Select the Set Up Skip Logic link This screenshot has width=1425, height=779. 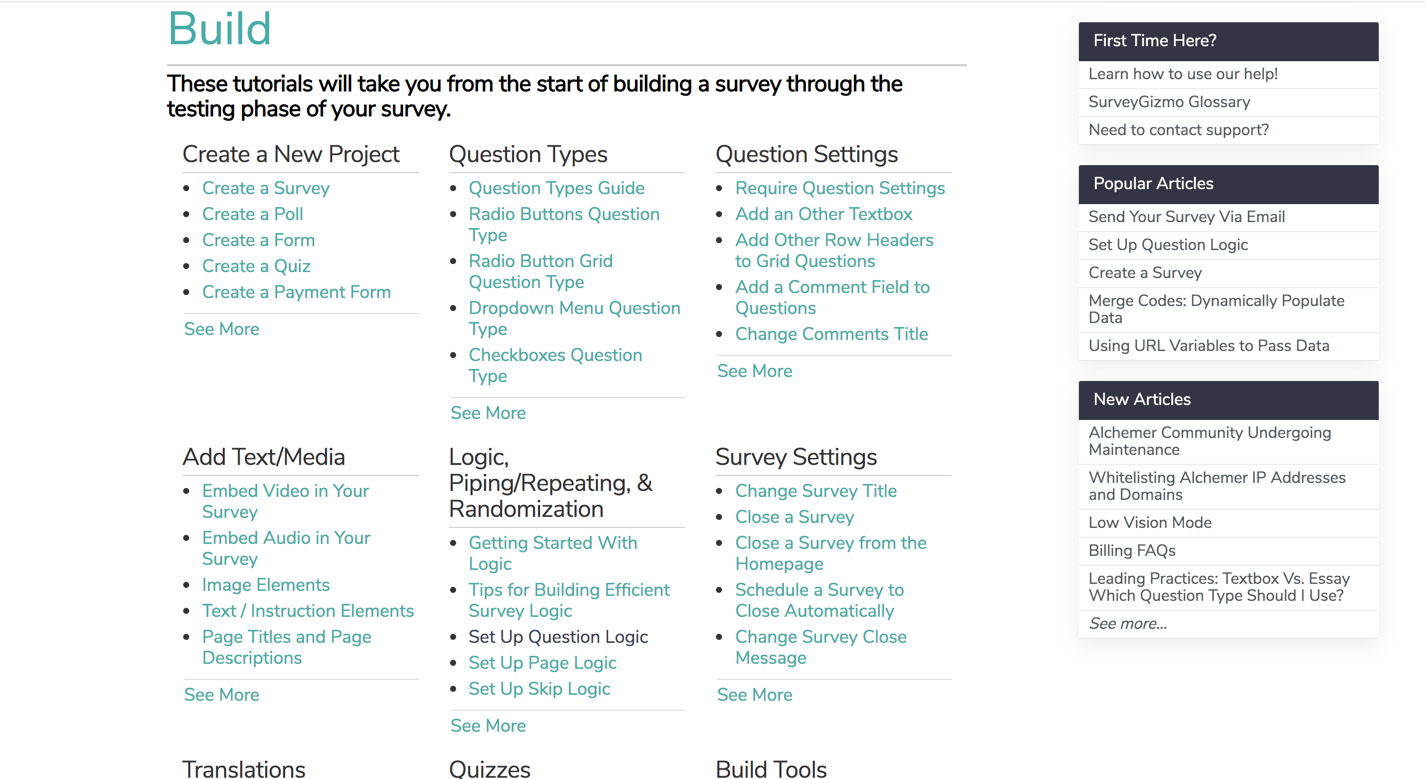(x=539, y=689)
